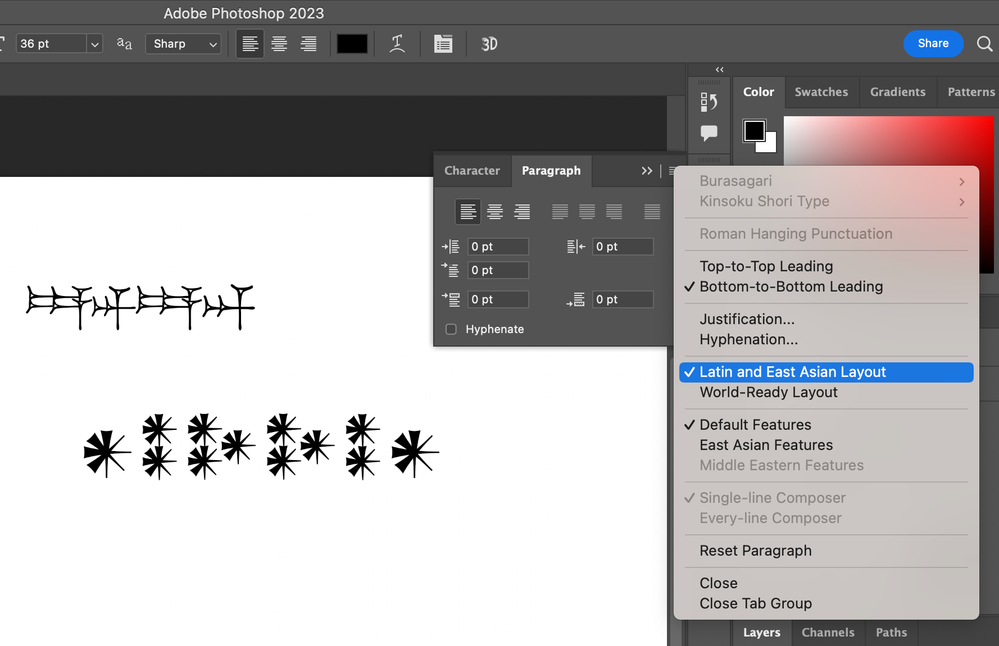Open the Sharp anti-aliasing dropdown
The width and height of the screenshot is (999, 646).
point(183,43)
